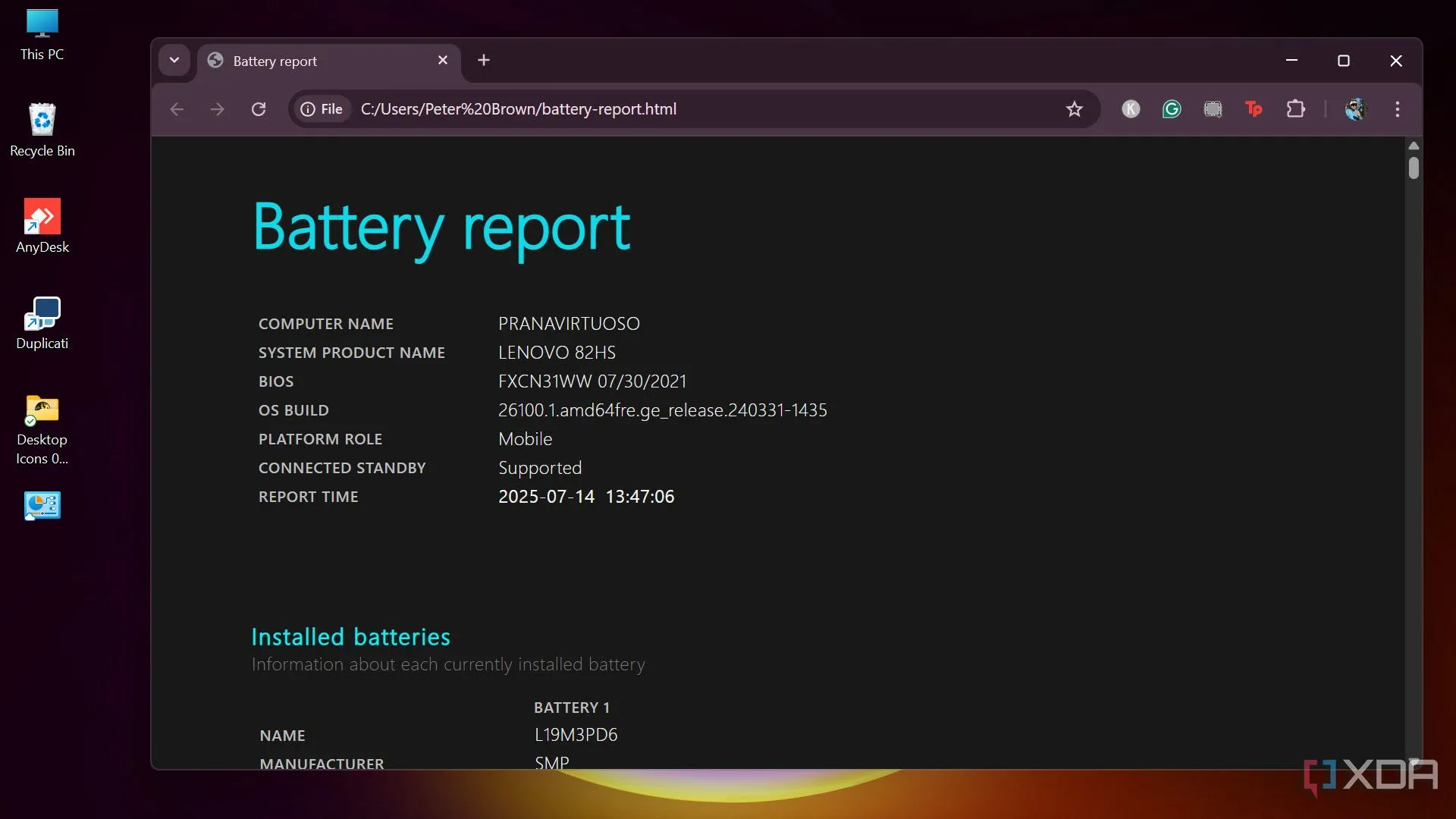The width and height of the screenshot is (1456, 819).
Task: Click the gray chip-shaped extension icon
Action: click(x=1213, y=109)
